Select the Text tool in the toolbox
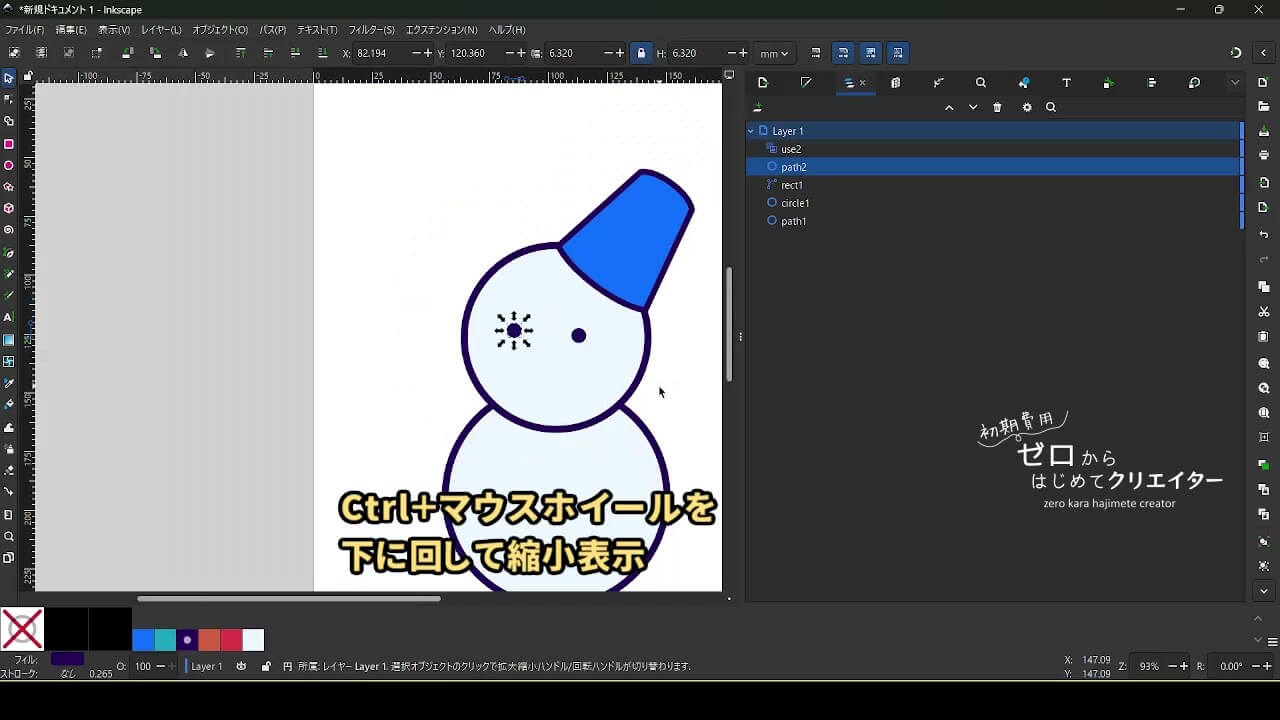 click(9, 318)
